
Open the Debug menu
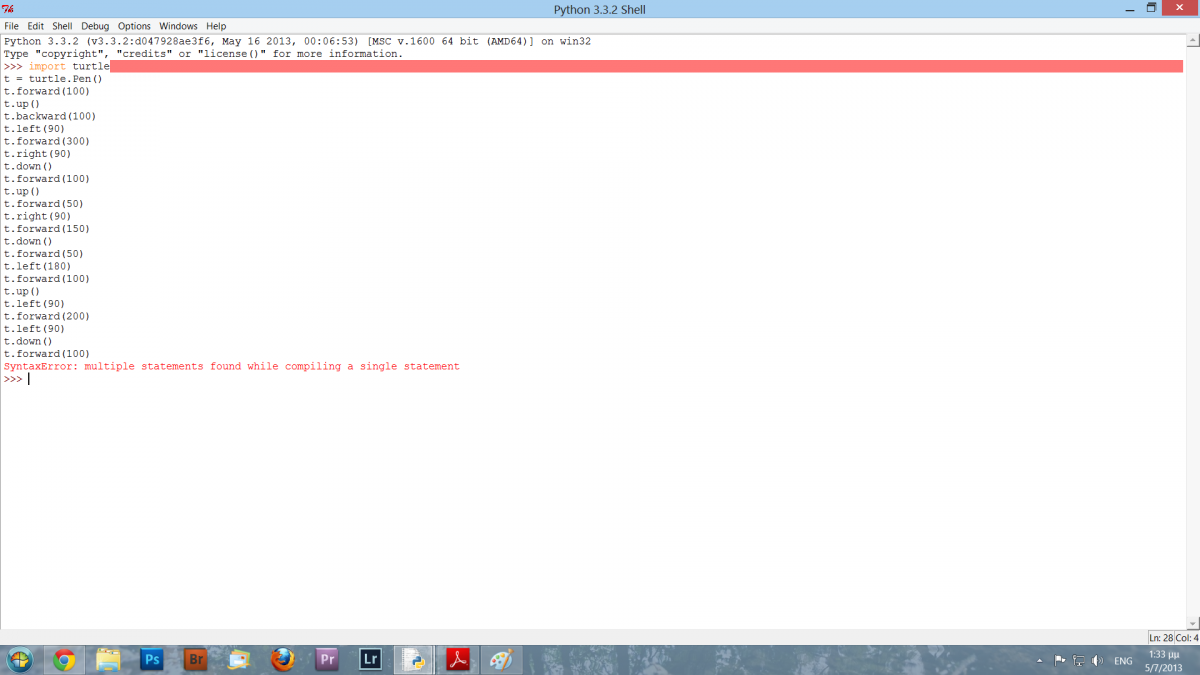click(95, 26)
